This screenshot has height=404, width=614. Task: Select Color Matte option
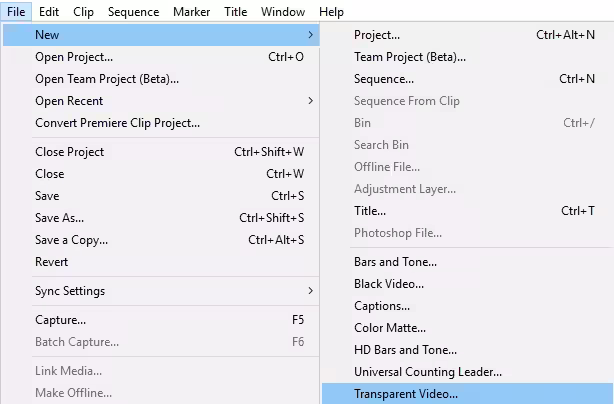coord(390,328)
